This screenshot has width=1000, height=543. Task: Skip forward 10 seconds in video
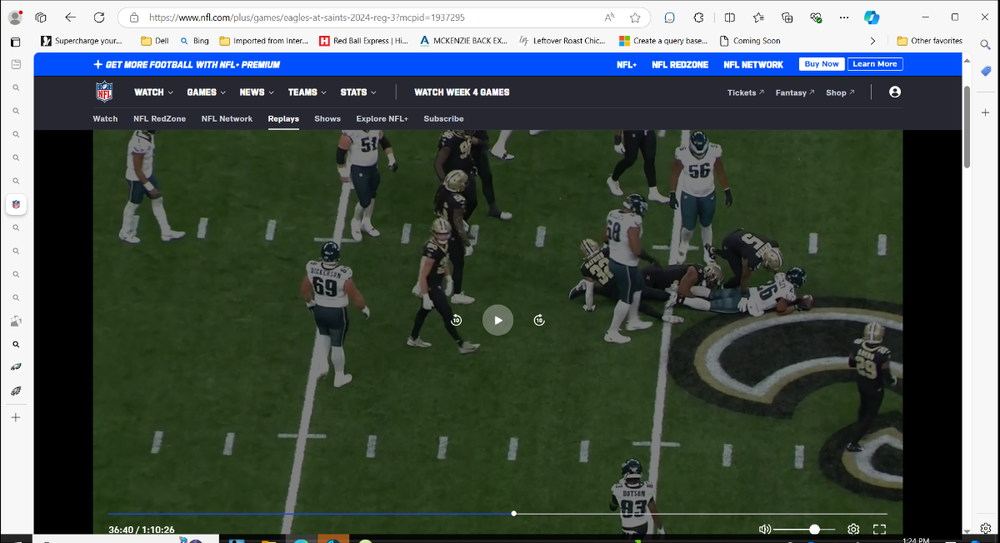click(539, 320)
